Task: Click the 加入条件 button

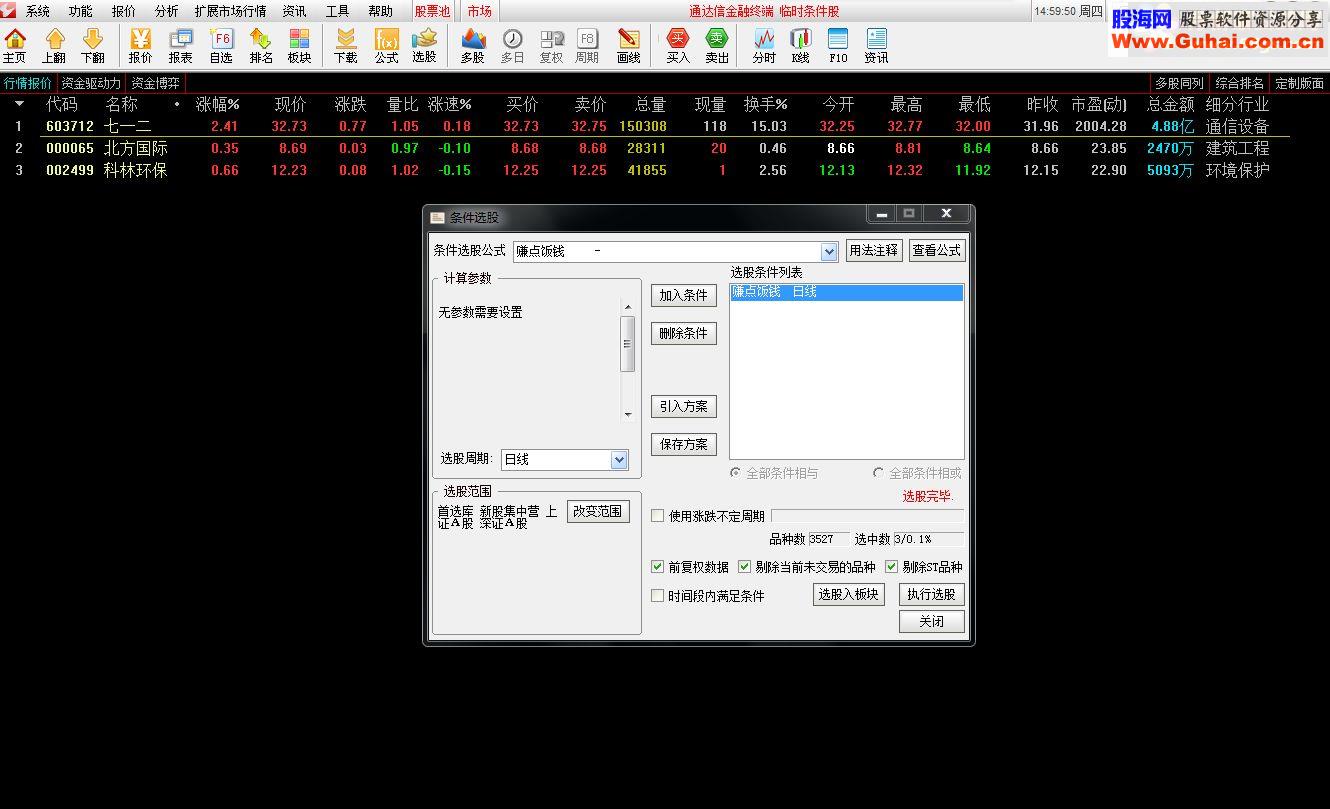Action: tap(684, 296)
